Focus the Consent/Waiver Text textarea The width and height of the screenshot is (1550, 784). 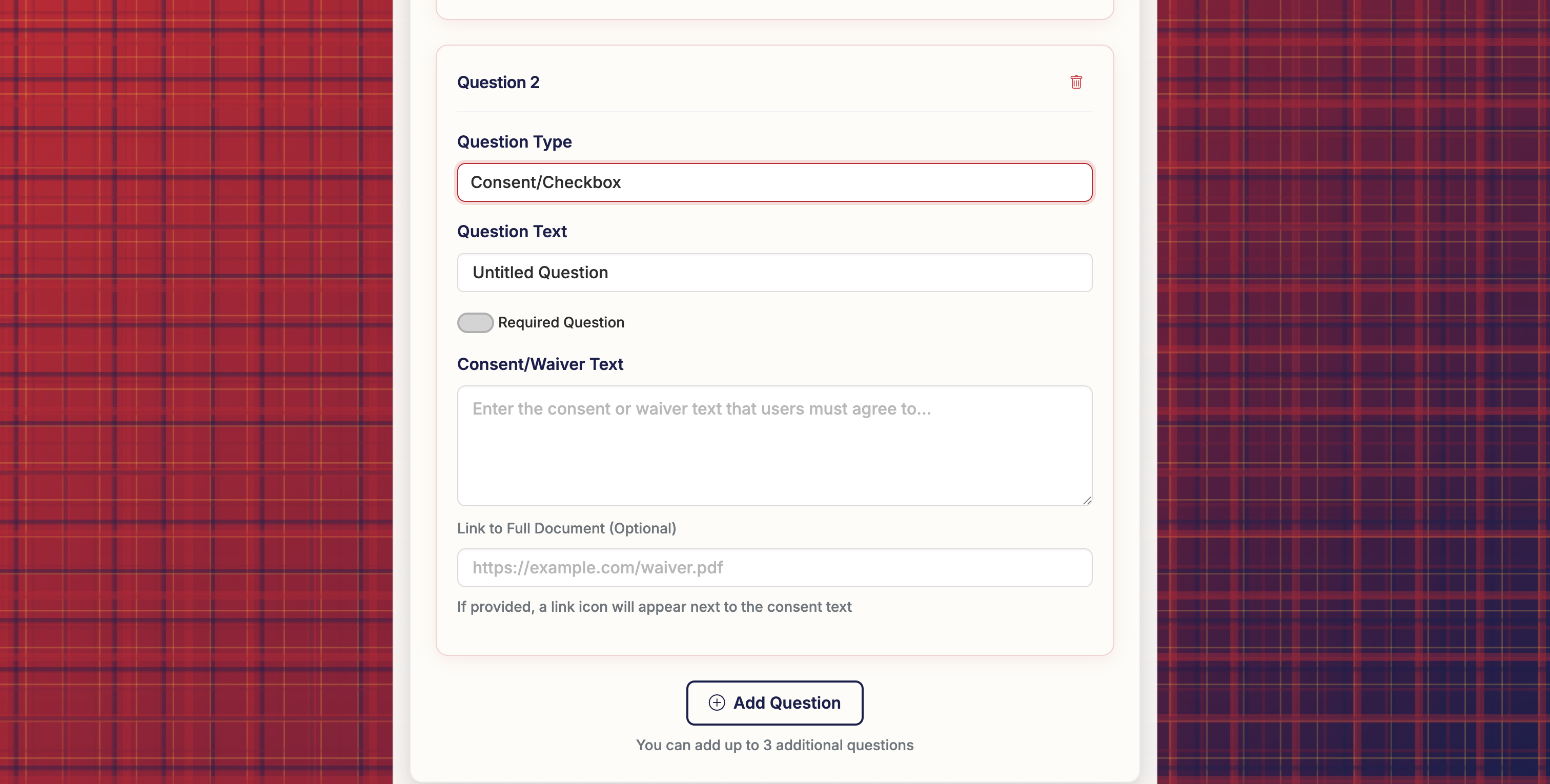[774, 445]
